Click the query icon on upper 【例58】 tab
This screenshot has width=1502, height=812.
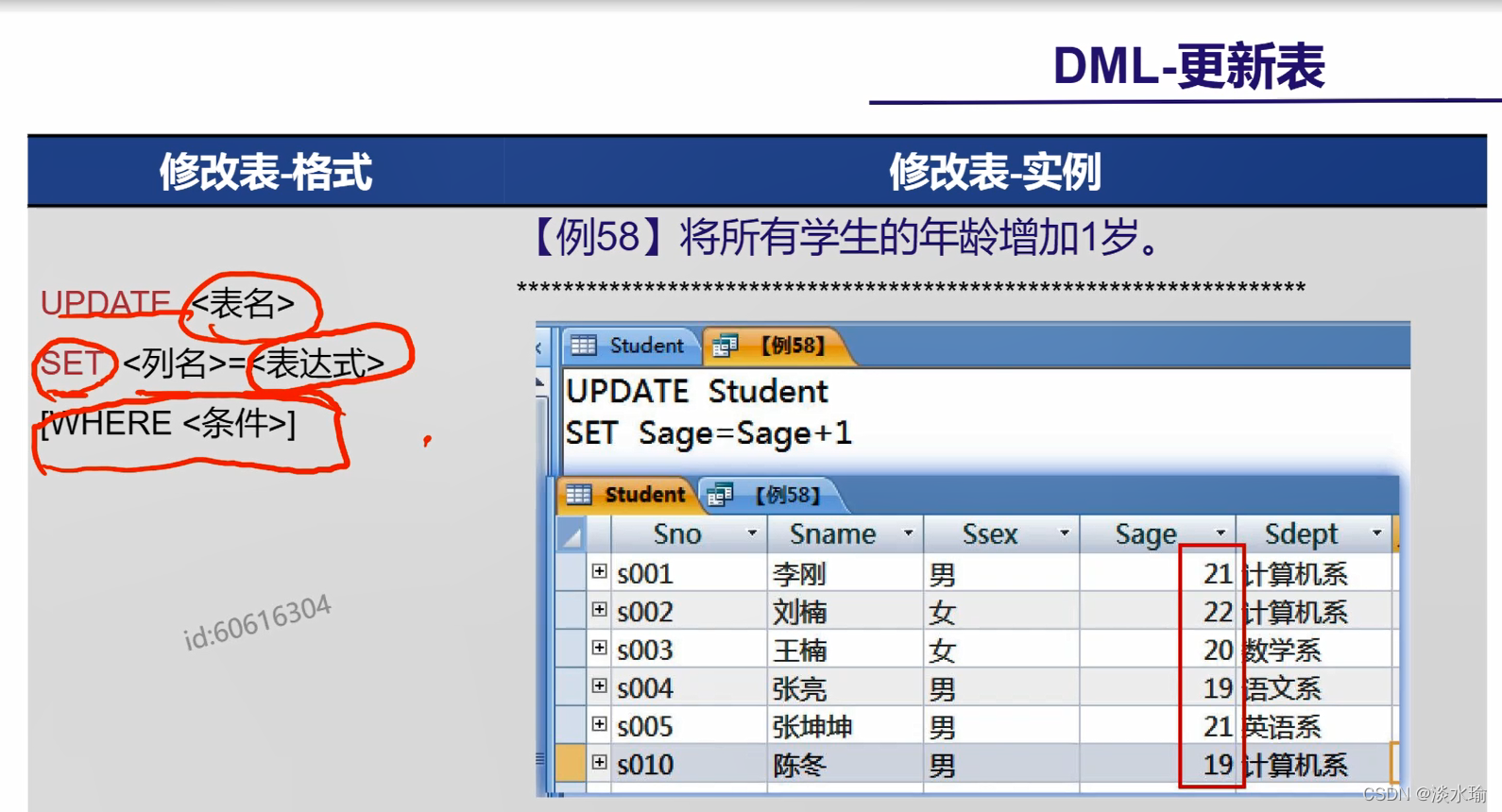point(725,346)
